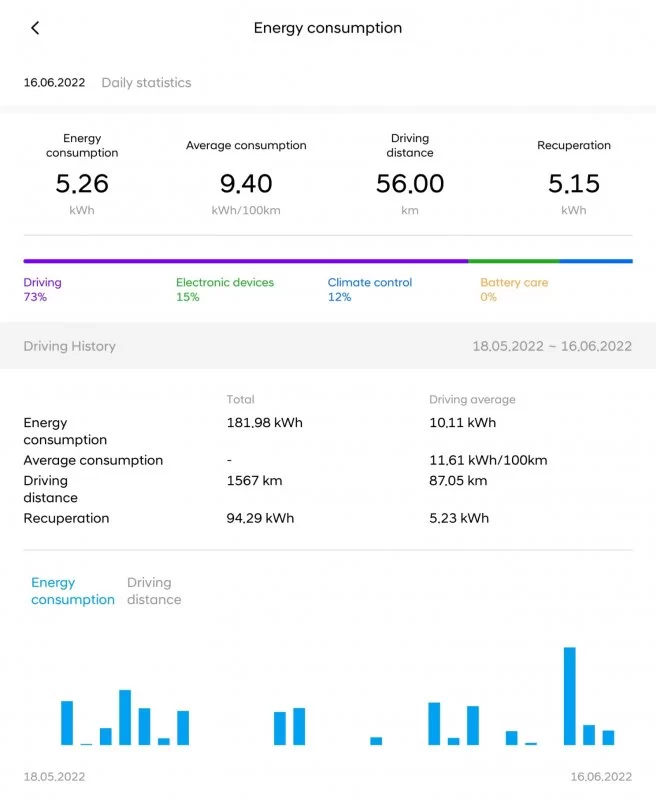Click the first blue bar in the chart
The width and height of the screenshot is (656, 800).
point(67,723)
